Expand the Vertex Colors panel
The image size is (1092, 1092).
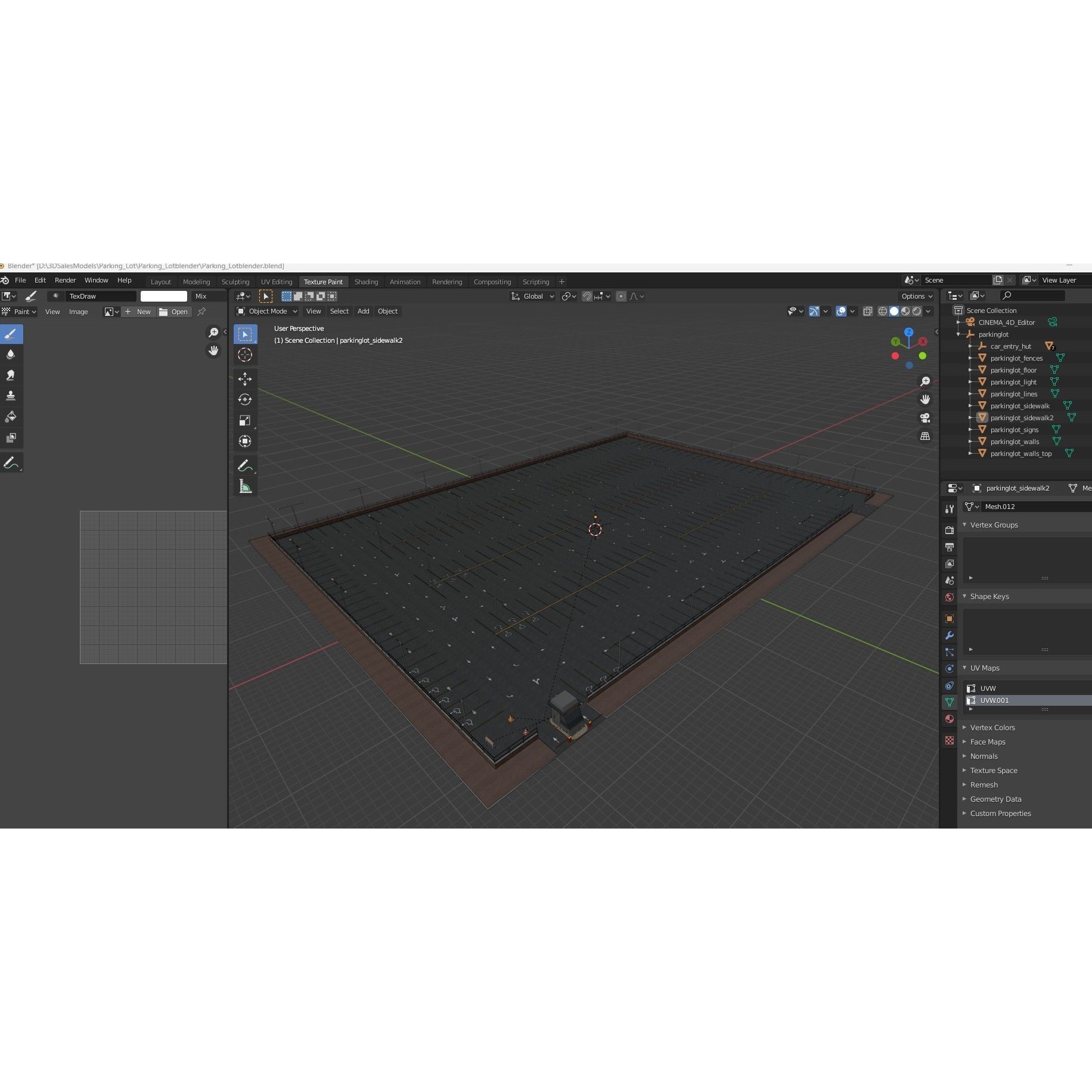point(992,727)
